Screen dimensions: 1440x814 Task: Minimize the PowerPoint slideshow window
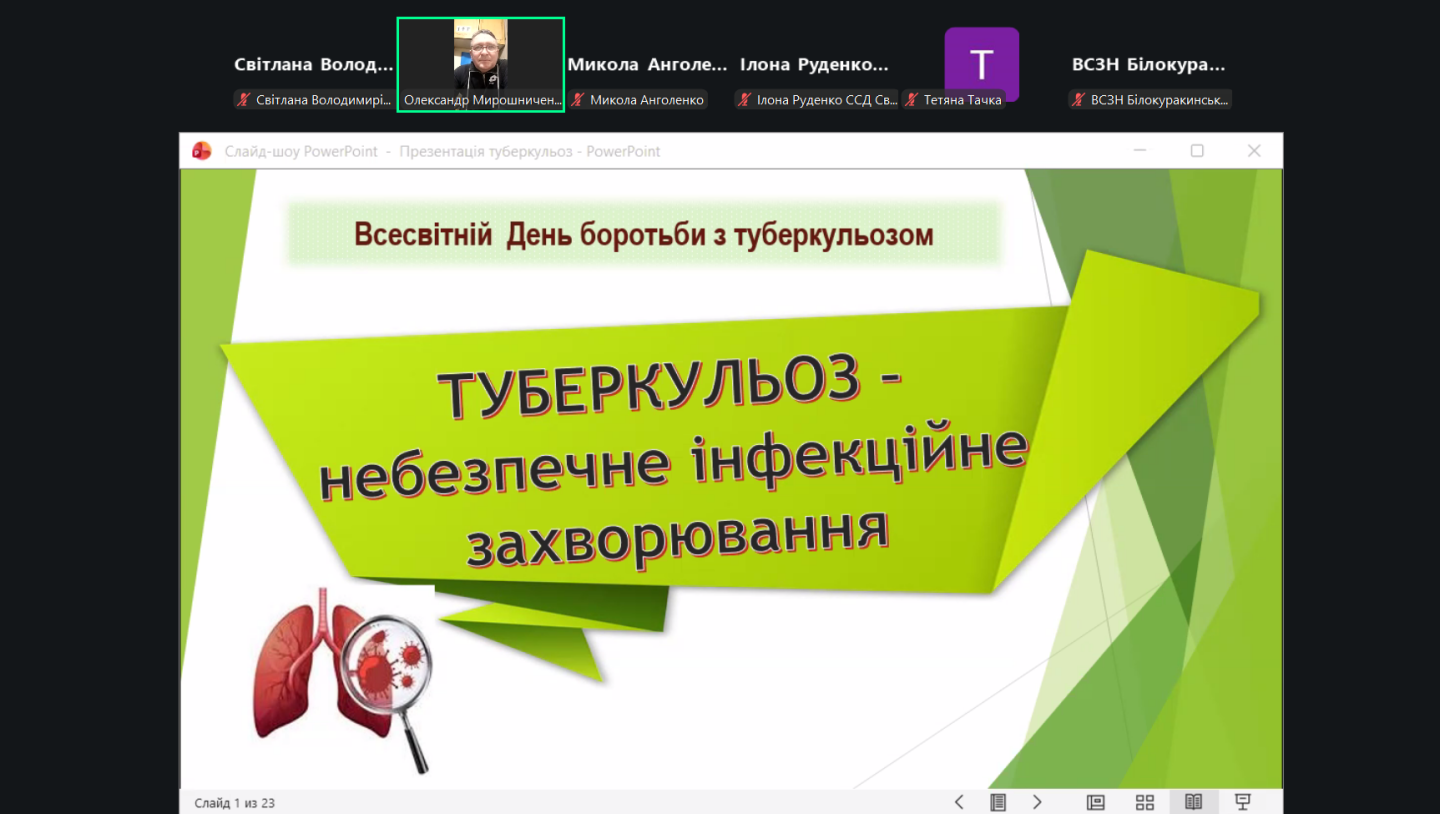[1140, 151]
